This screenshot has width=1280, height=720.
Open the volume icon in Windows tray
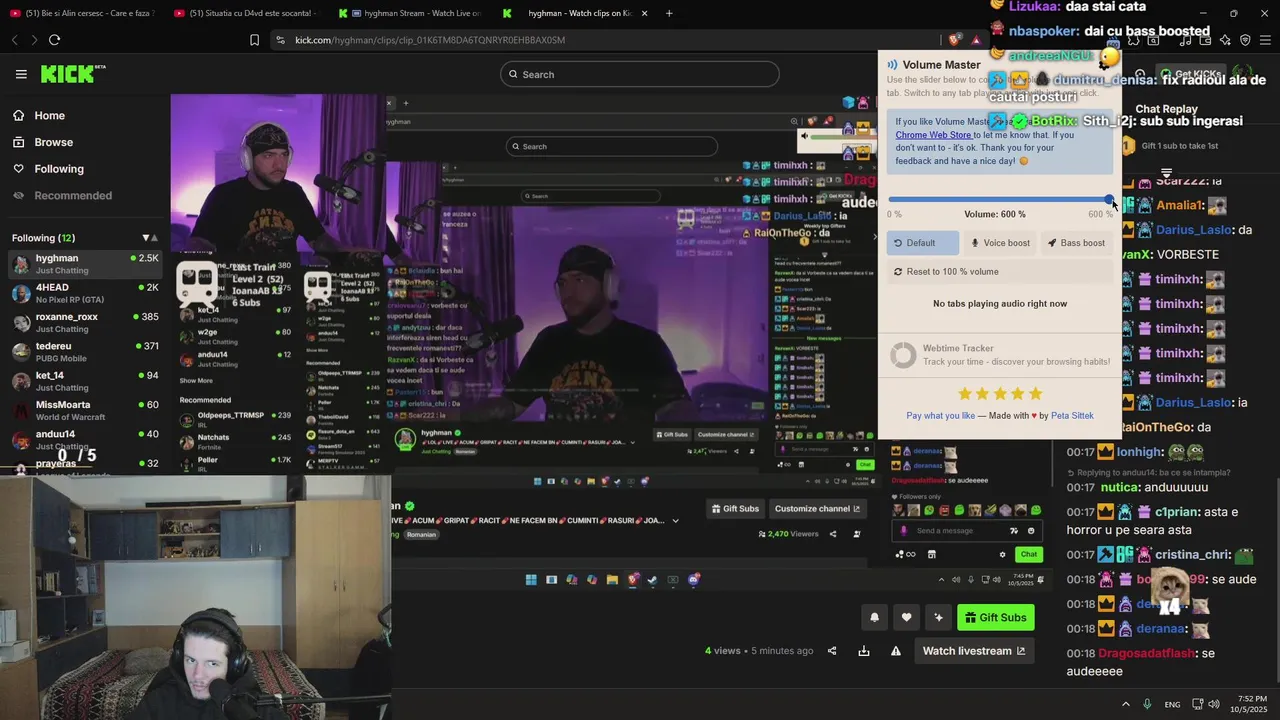1214,704
